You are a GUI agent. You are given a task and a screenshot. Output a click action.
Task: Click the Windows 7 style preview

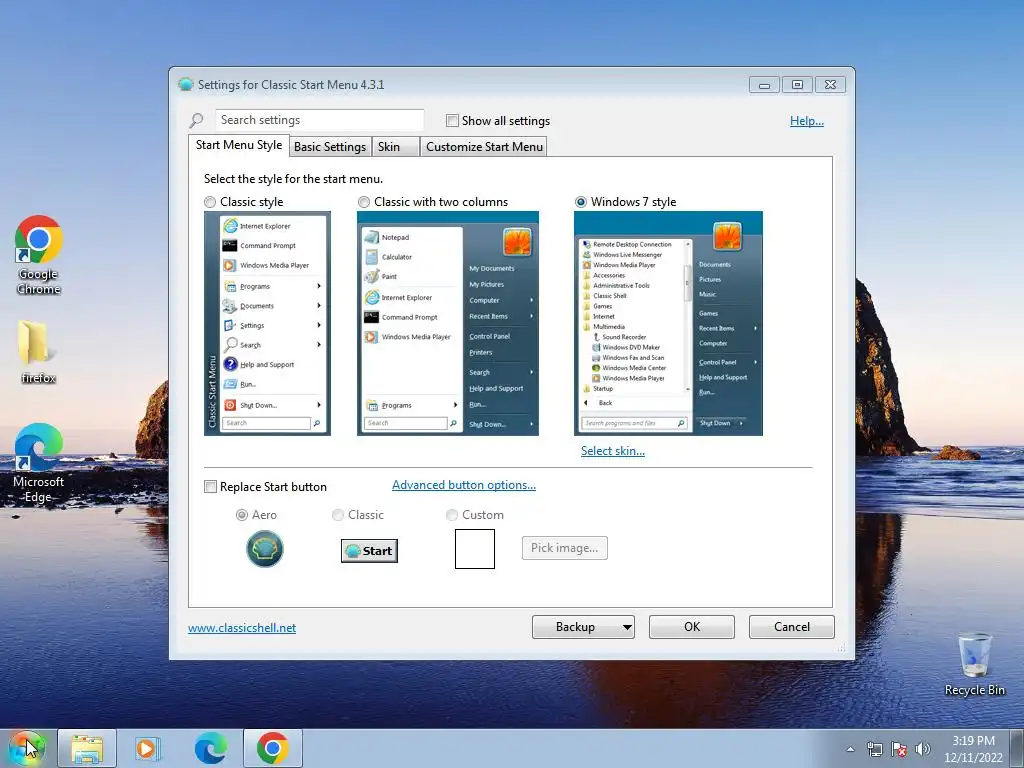pyautogui.click(x=668, y=323)
